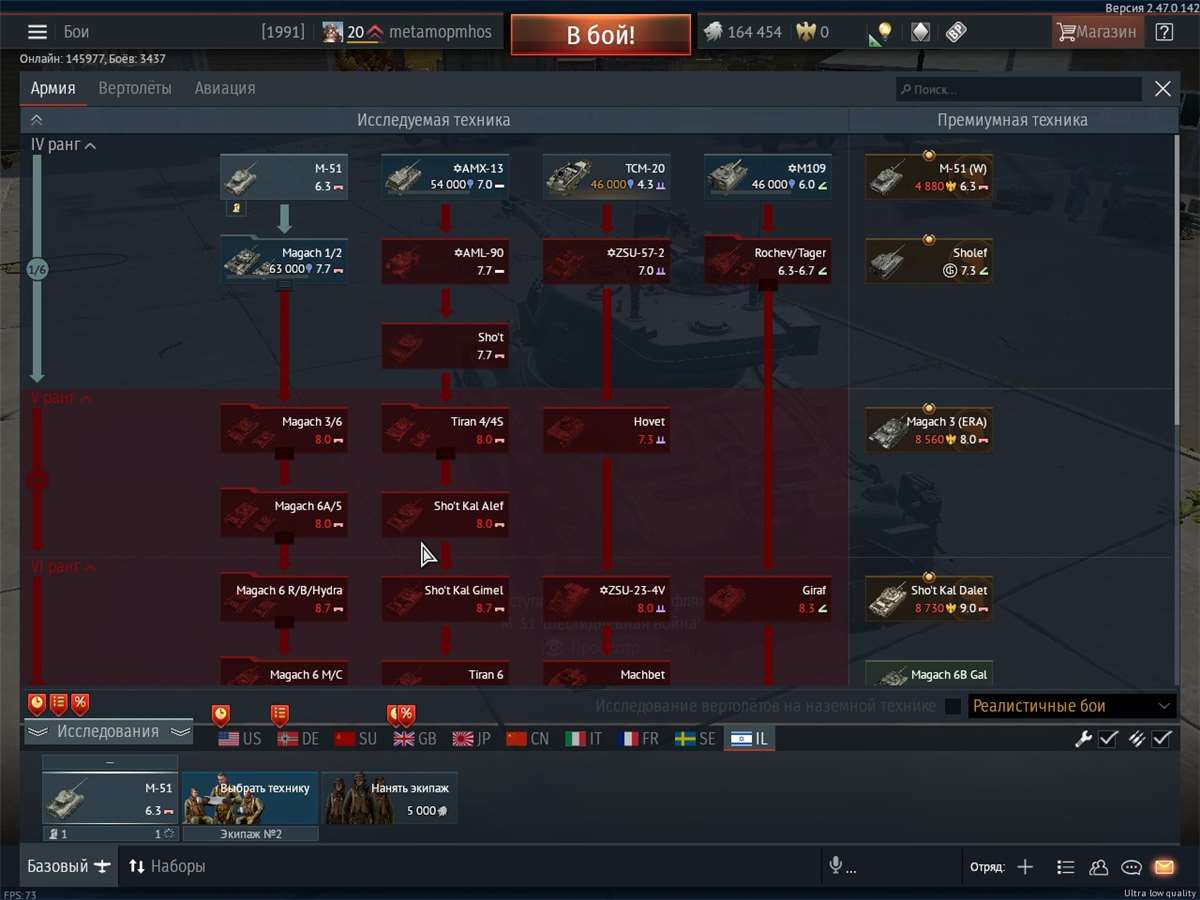Select the ZSU-57-2 vehicle card
Image resolution: width=1200 pixels, height=900 pixels.
pyautogui.click(x=606, y=261)
